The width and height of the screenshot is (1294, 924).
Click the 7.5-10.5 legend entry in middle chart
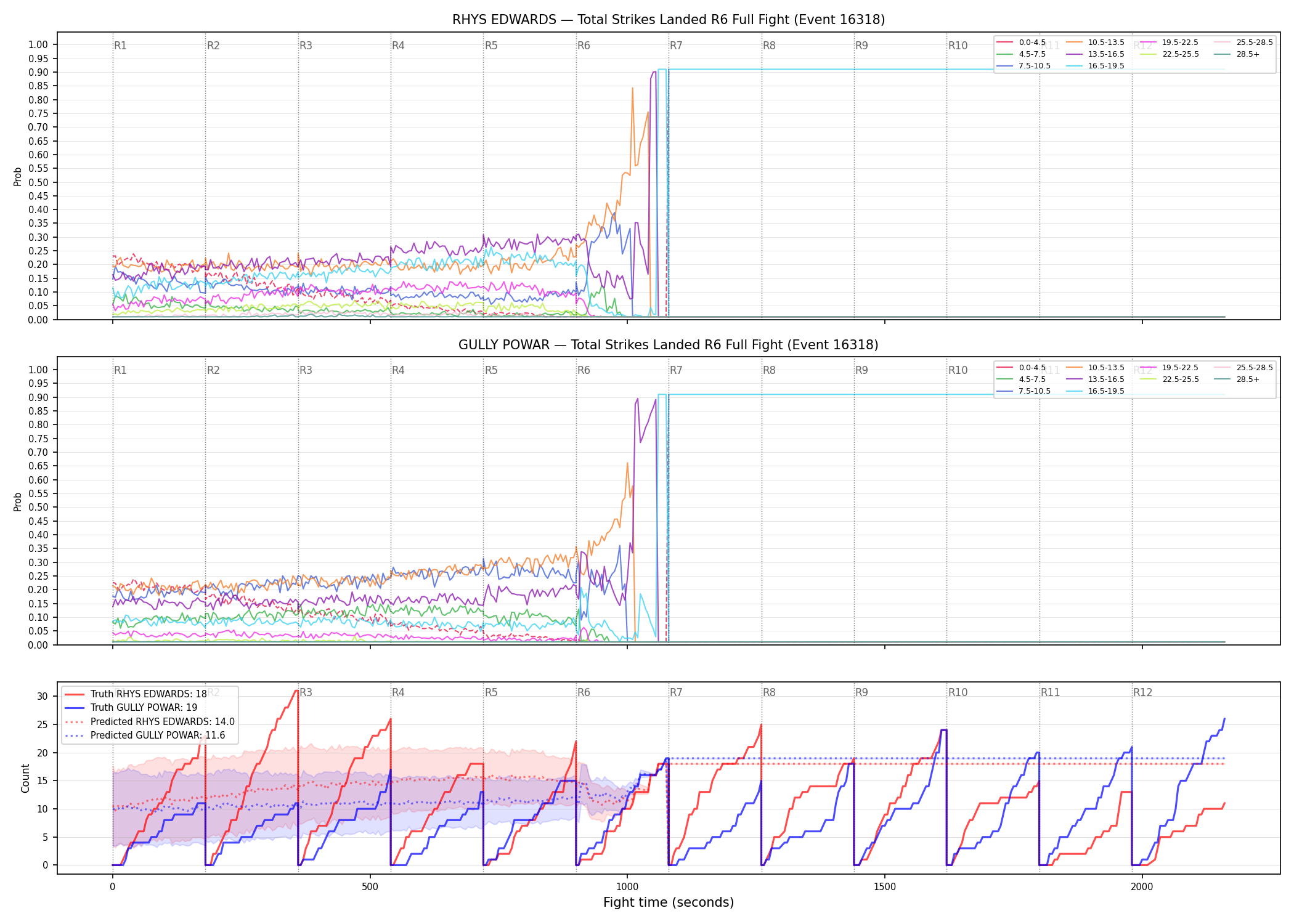pos(1023,391)
